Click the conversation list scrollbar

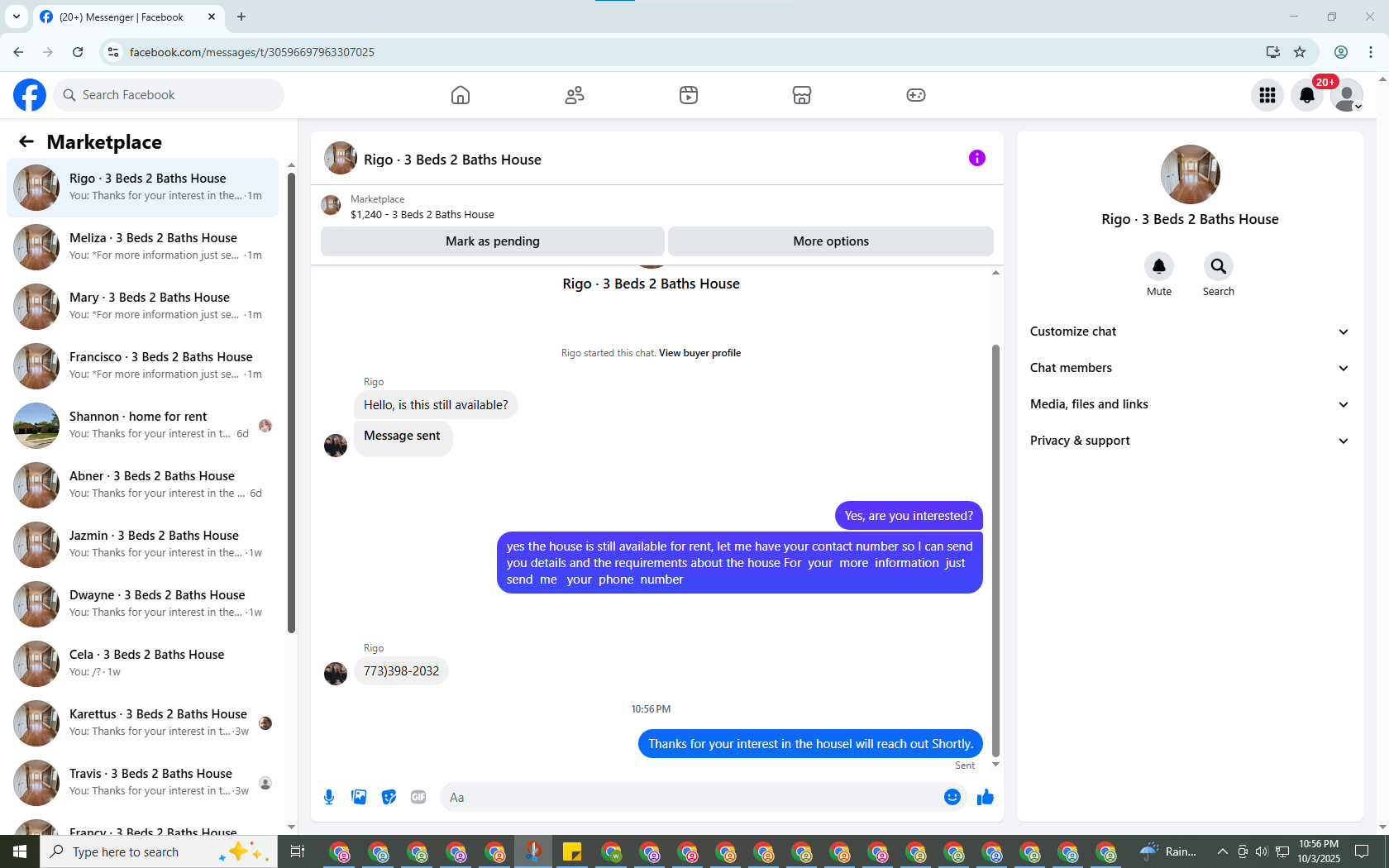(291, 403)
